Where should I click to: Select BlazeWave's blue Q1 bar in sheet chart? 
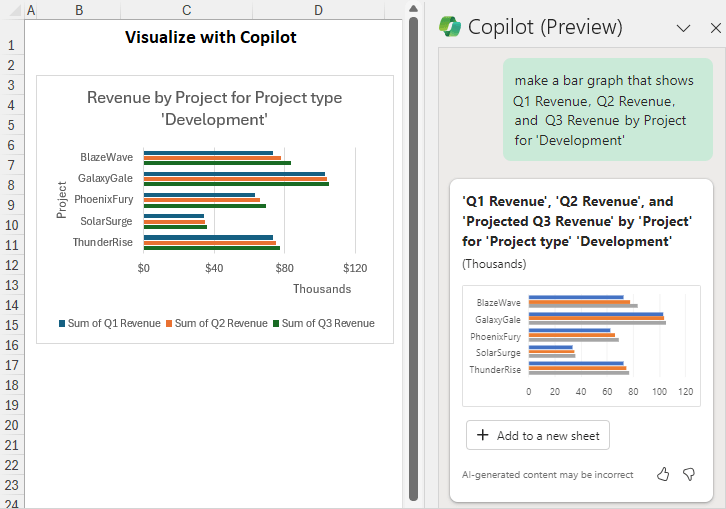[x=208, y=153]
